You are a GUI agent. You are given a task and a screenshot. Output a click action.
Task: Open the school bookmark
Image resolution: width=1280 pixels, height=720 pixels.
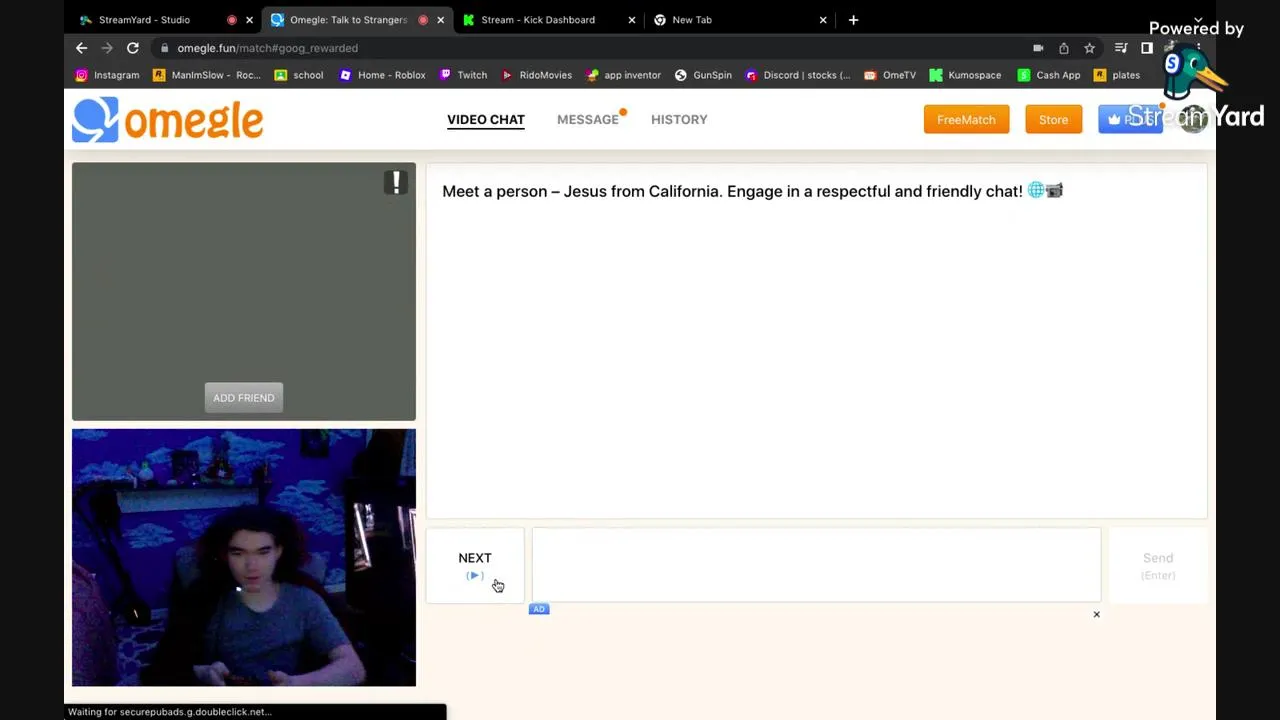tap(299, 75)
